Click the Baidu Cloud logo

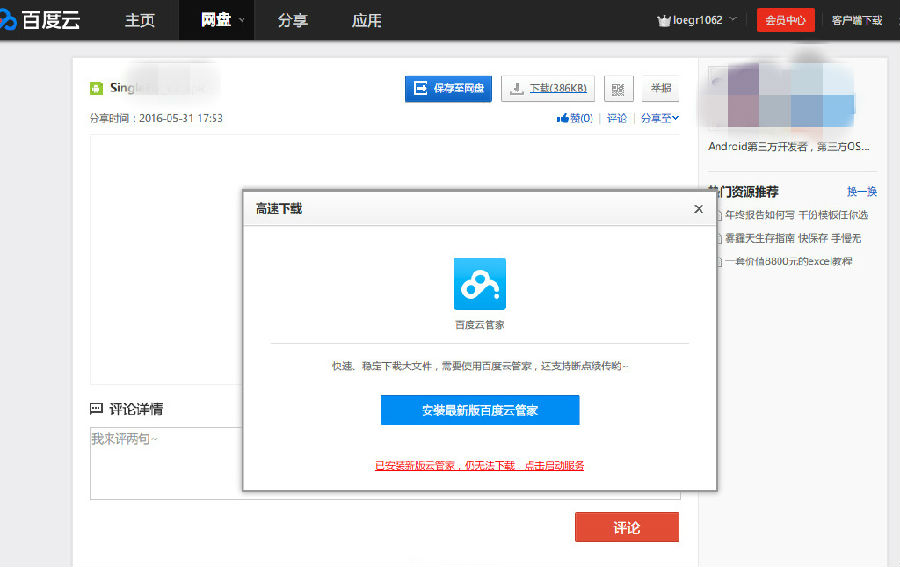pos(40,20)
